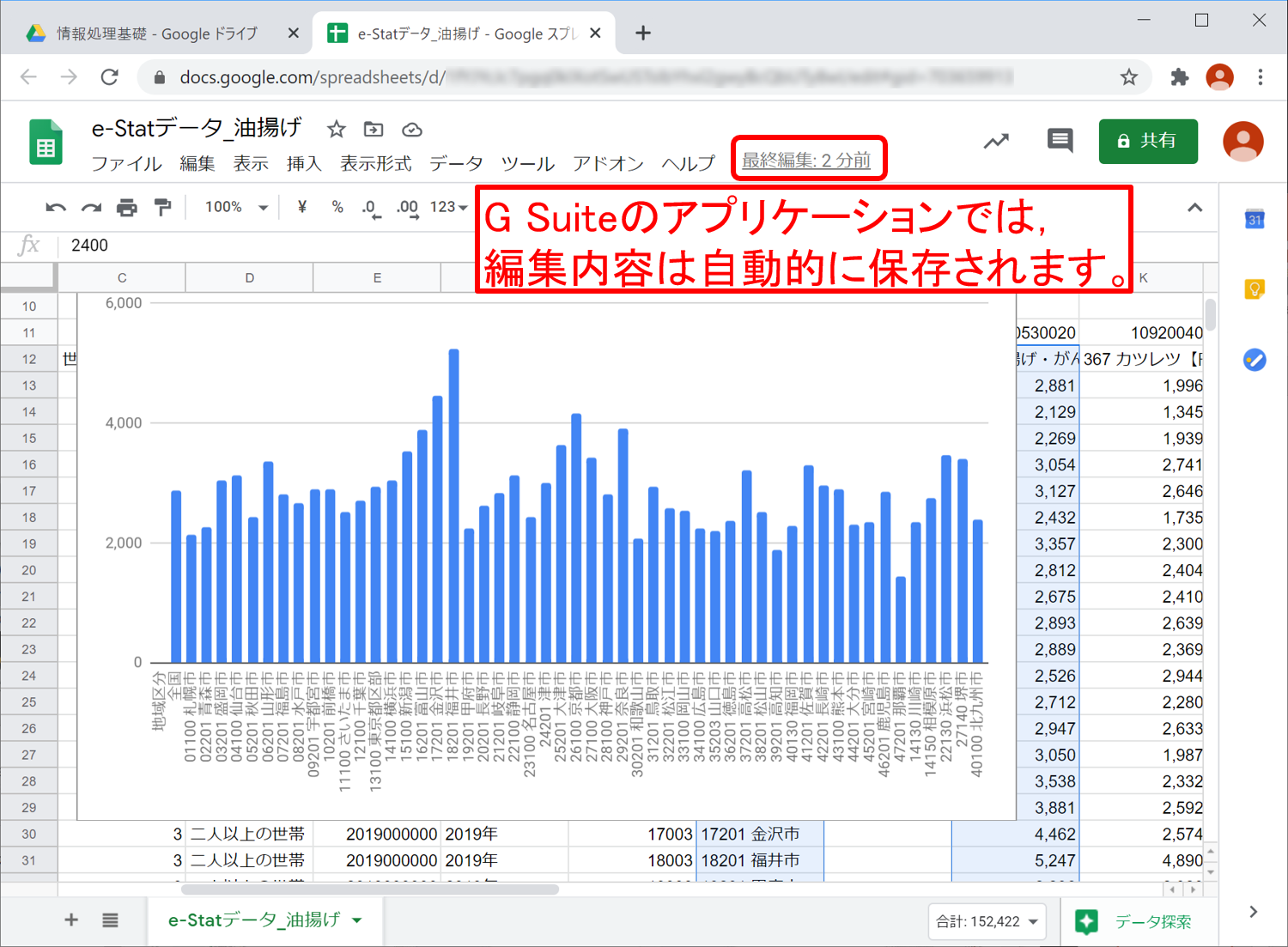
Task: Bookmark this page with star icon
Action: tap(1128, 77)
